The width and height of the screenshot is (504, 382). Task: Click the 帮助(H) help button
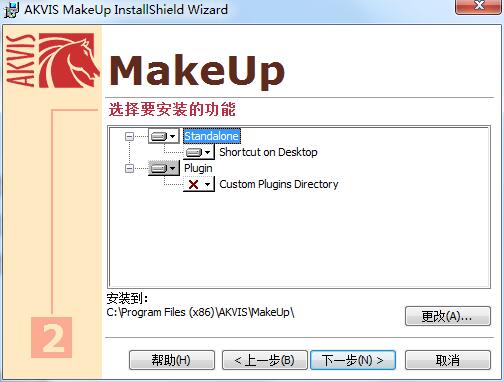[172, 360]
